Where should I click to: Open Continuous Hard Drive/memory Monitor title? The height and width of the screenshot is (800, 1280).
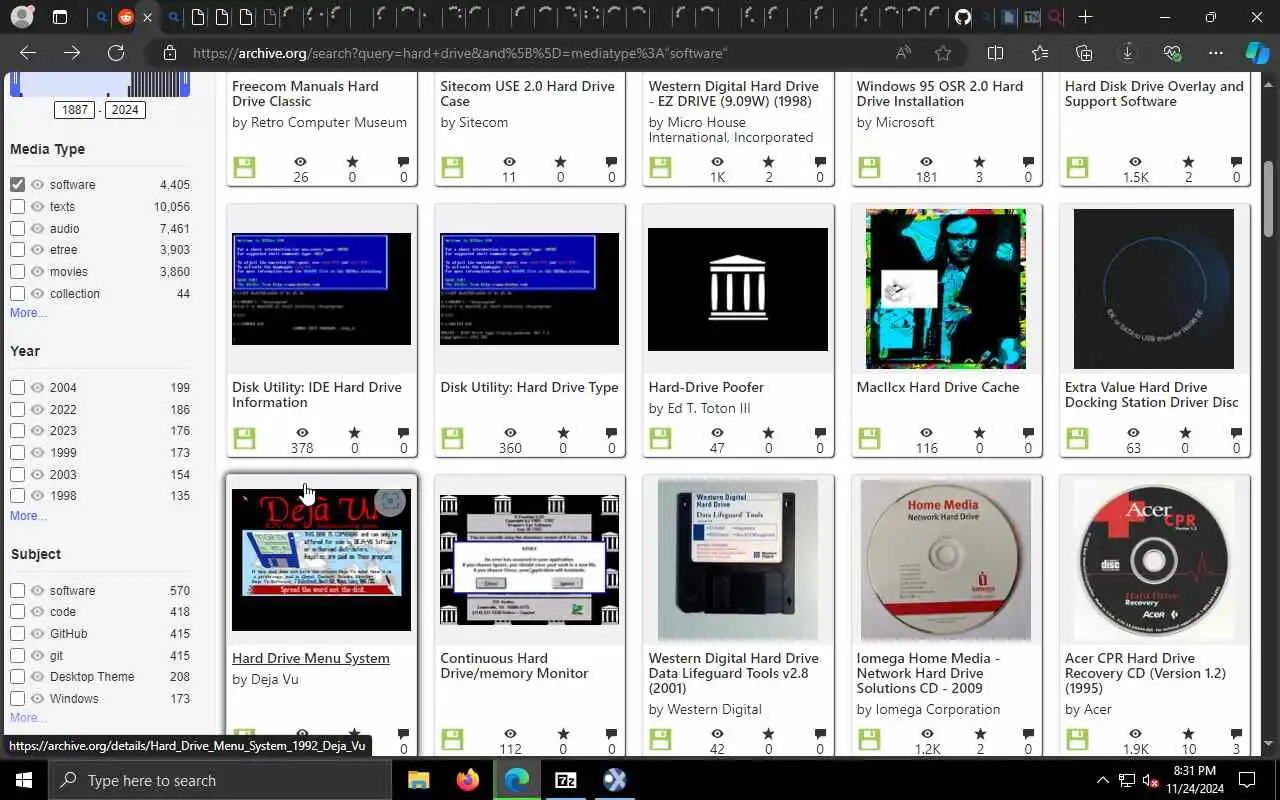(x=514, y=665)
